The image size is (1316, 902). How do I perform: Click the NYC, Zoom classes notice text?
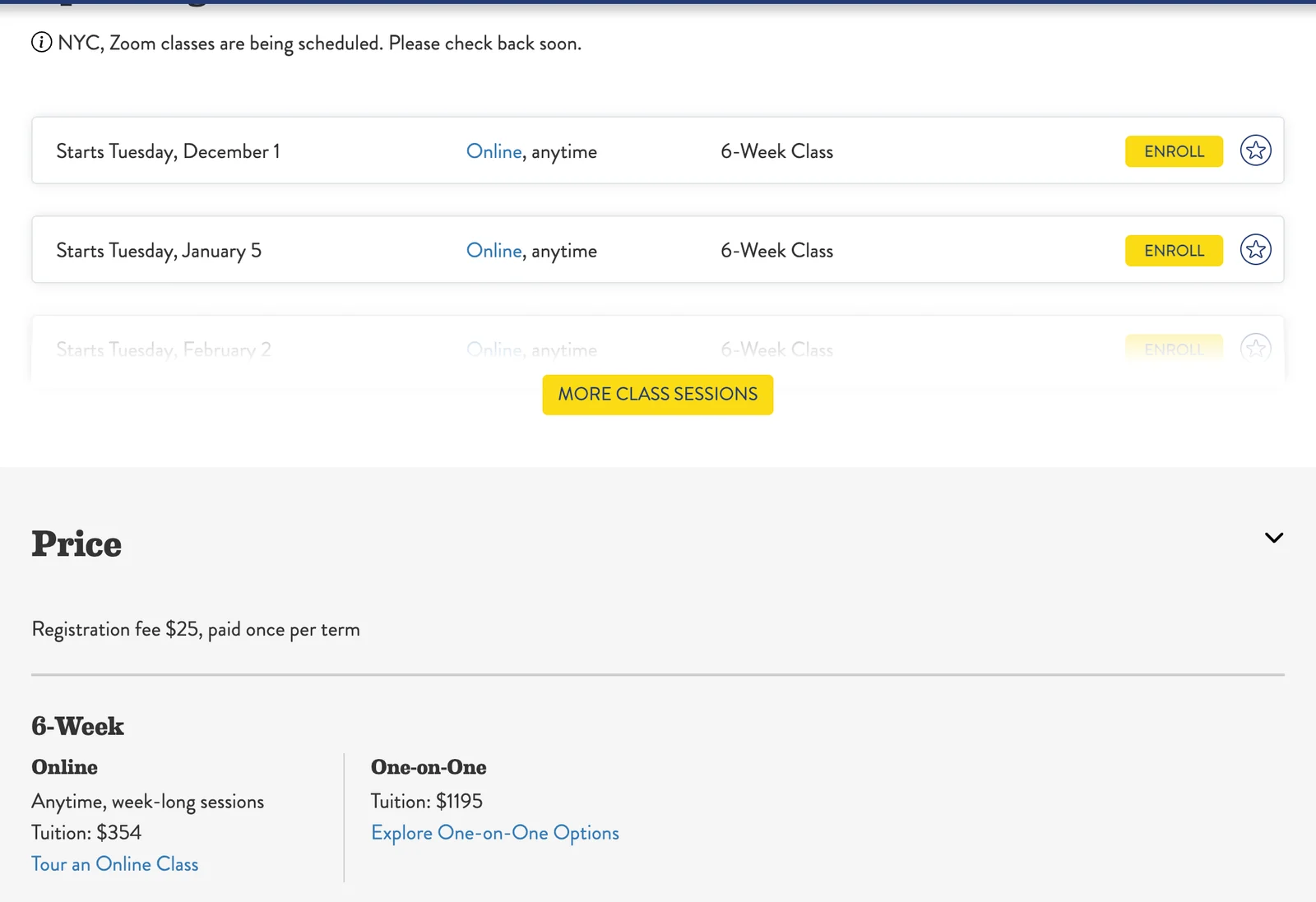(319, 44)
